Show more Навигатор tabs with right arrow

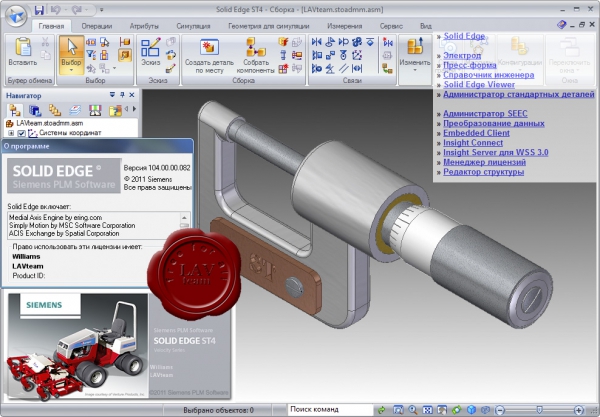tap(134, 109)
